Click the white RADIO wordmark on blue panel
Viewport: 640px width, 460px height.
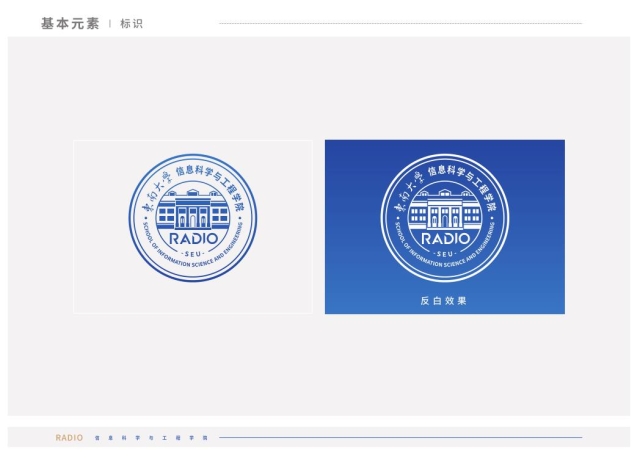pyautogui.click(x=445, y=239)
